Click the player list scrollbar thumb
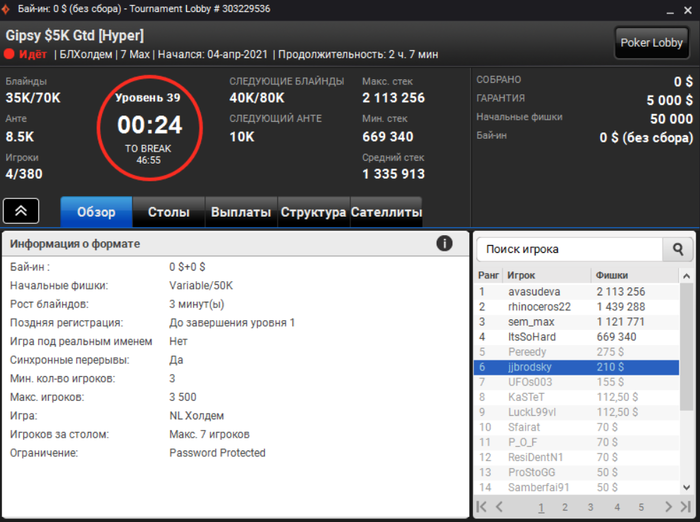 click(x=687, y=347)
